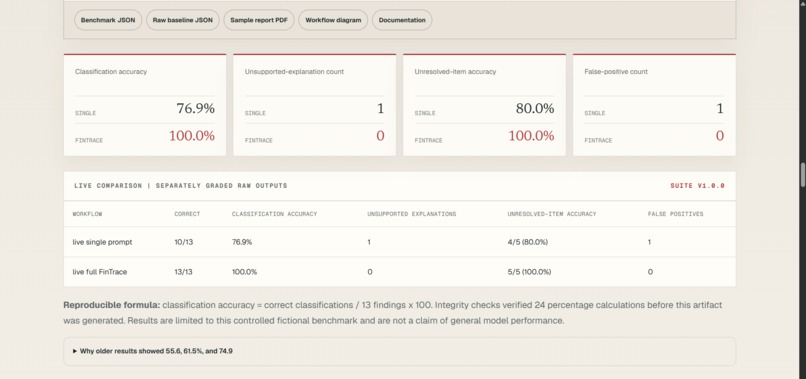
Task: Open the Raw baseline JSON file
Action: pyautogui.click(x=182, y=20)
